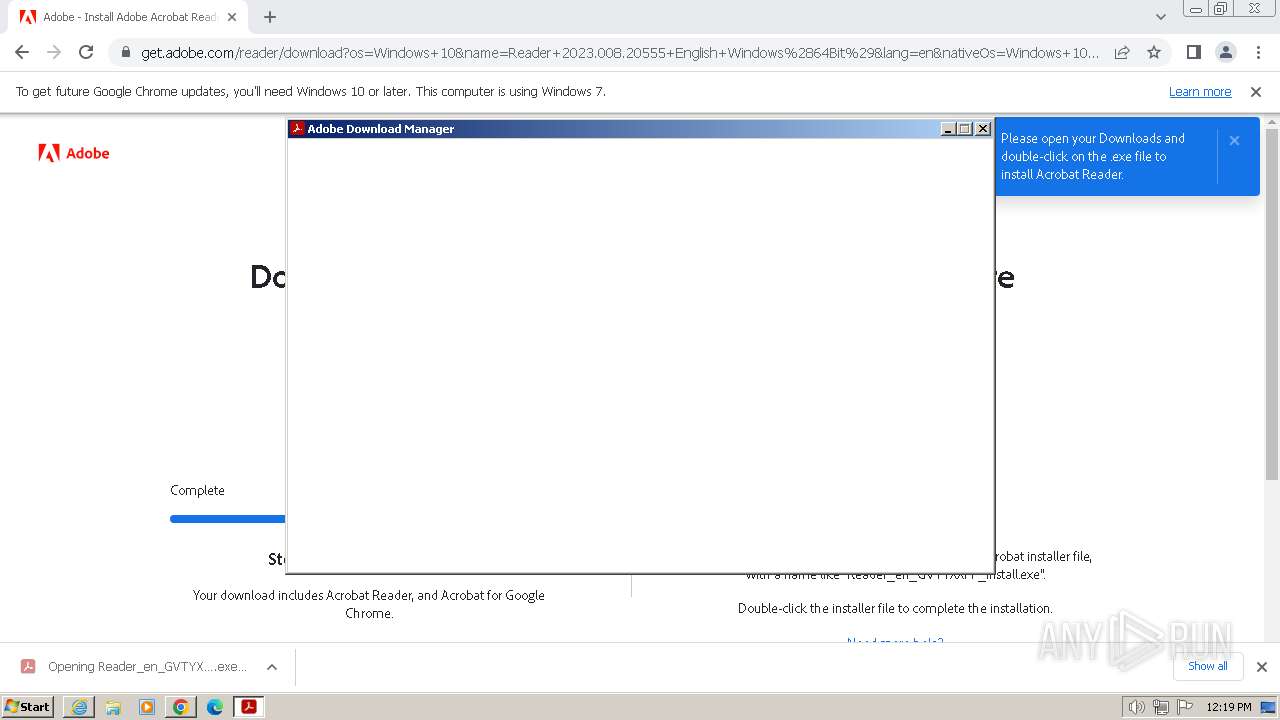Click Show all downloads button

tap(1207, 666)
